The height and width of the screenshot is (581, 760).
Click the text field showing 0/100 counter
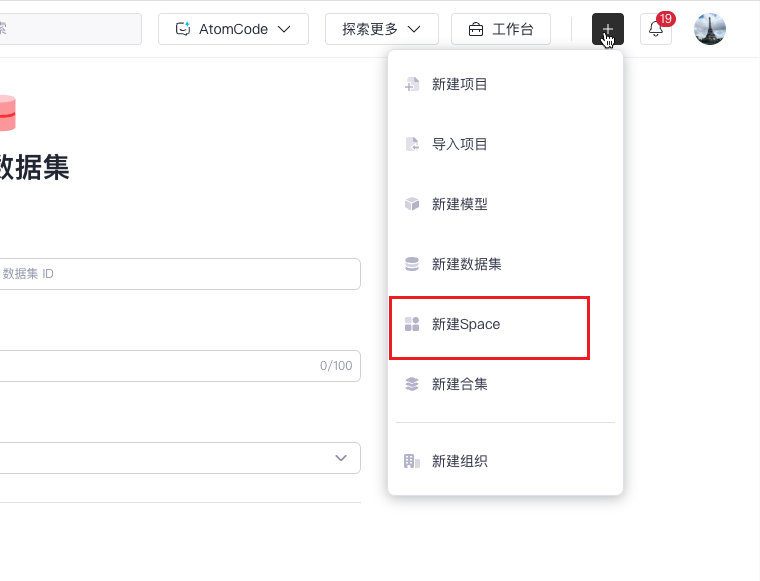click(180, 366)
